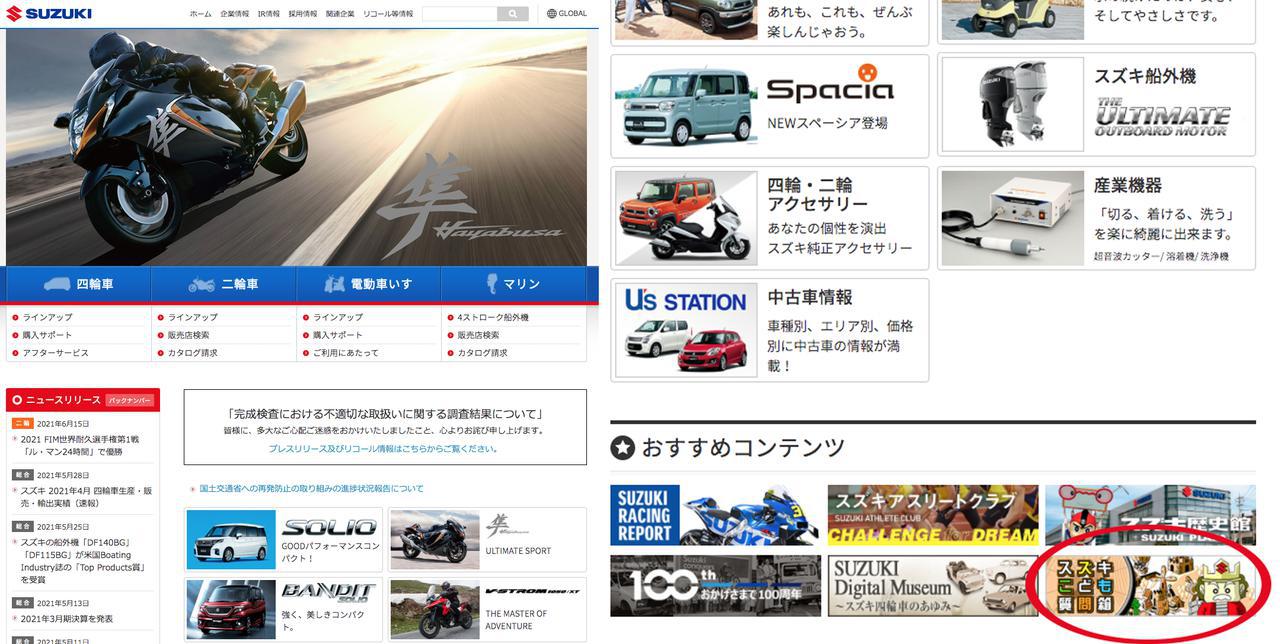Go to ホーム in top navigation

click(200, 14)
